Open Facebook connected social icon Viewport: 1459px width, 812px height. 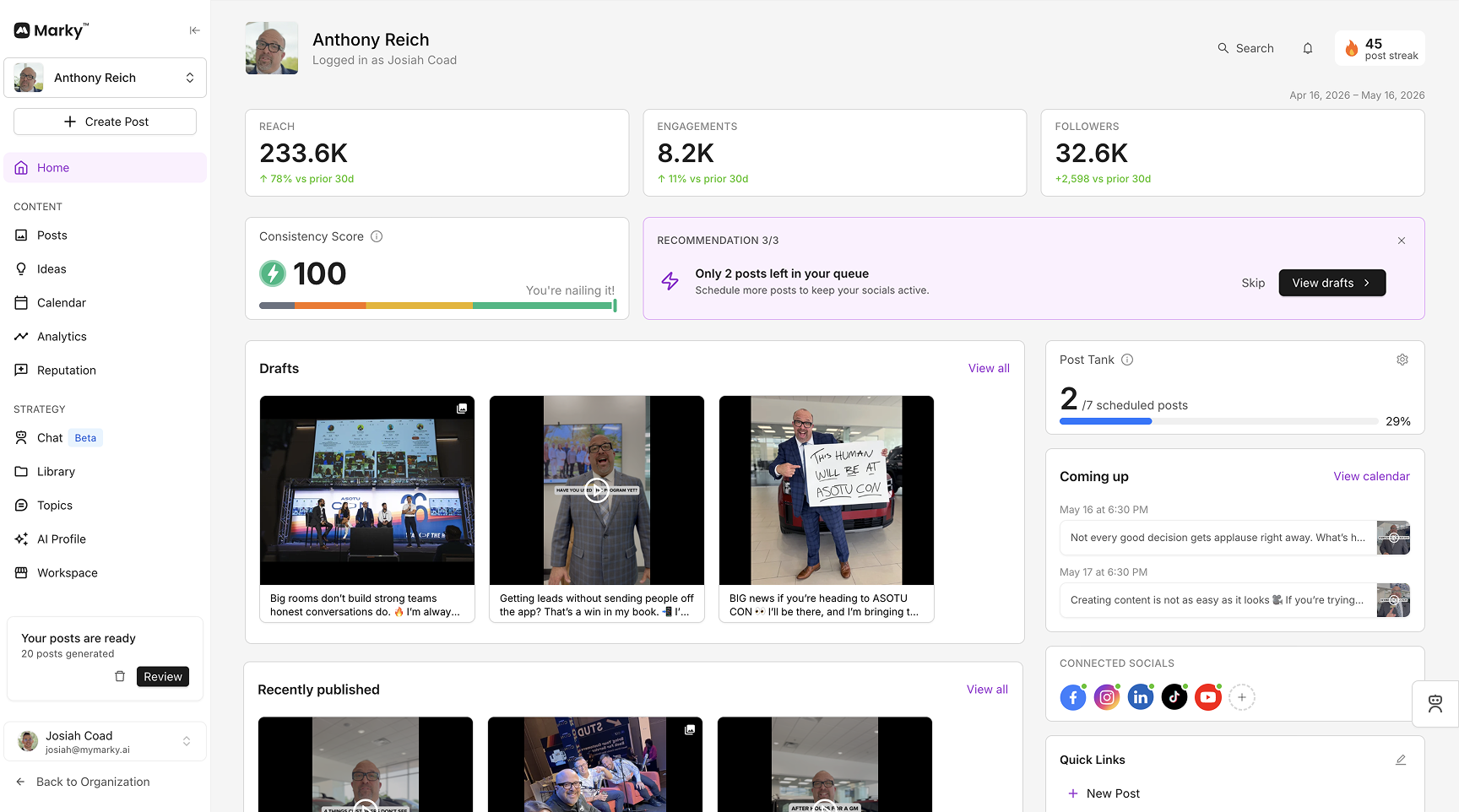[1073, 697]
